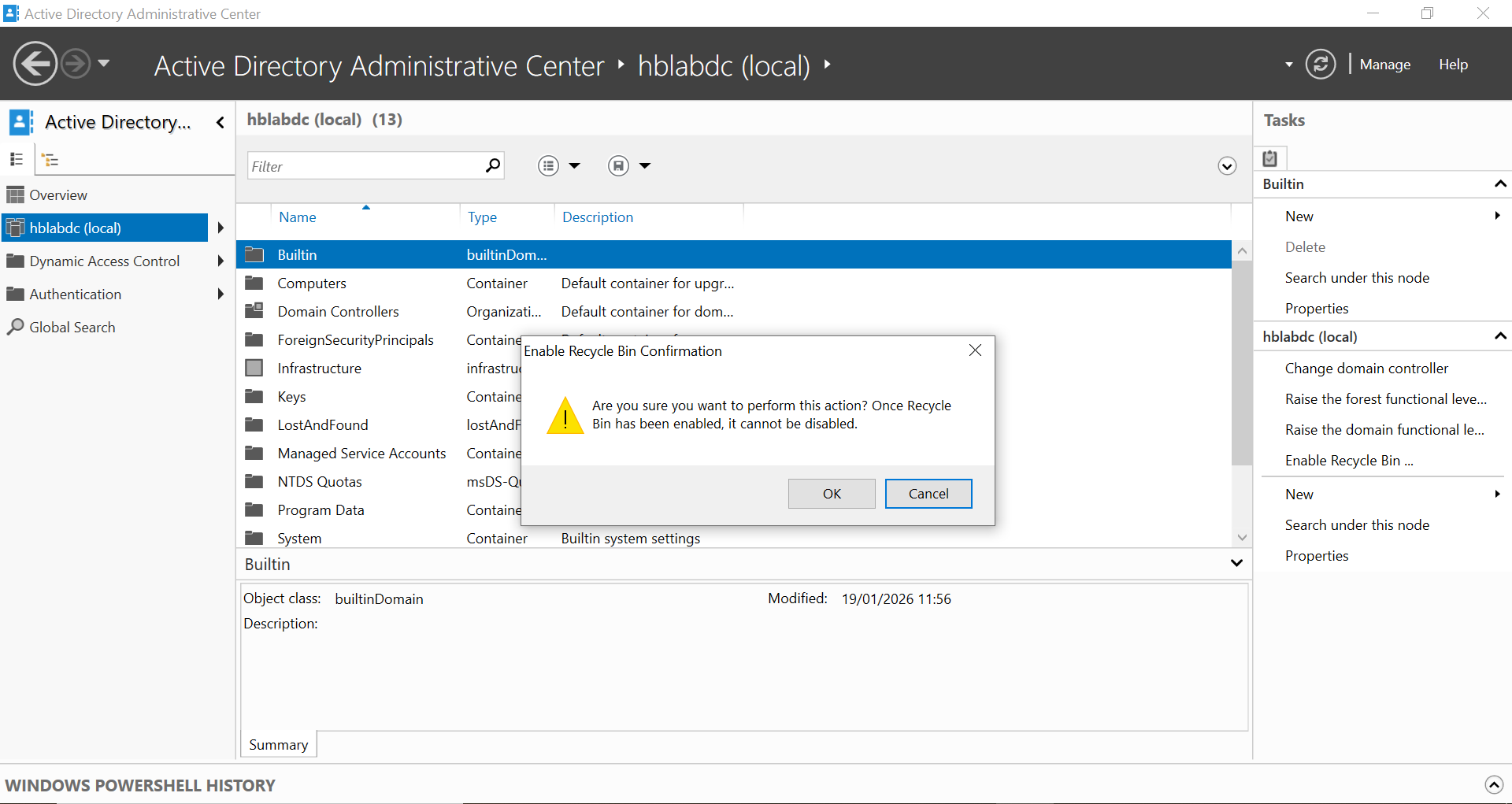Click Search under this node for Builtin

coord(1357,278)
